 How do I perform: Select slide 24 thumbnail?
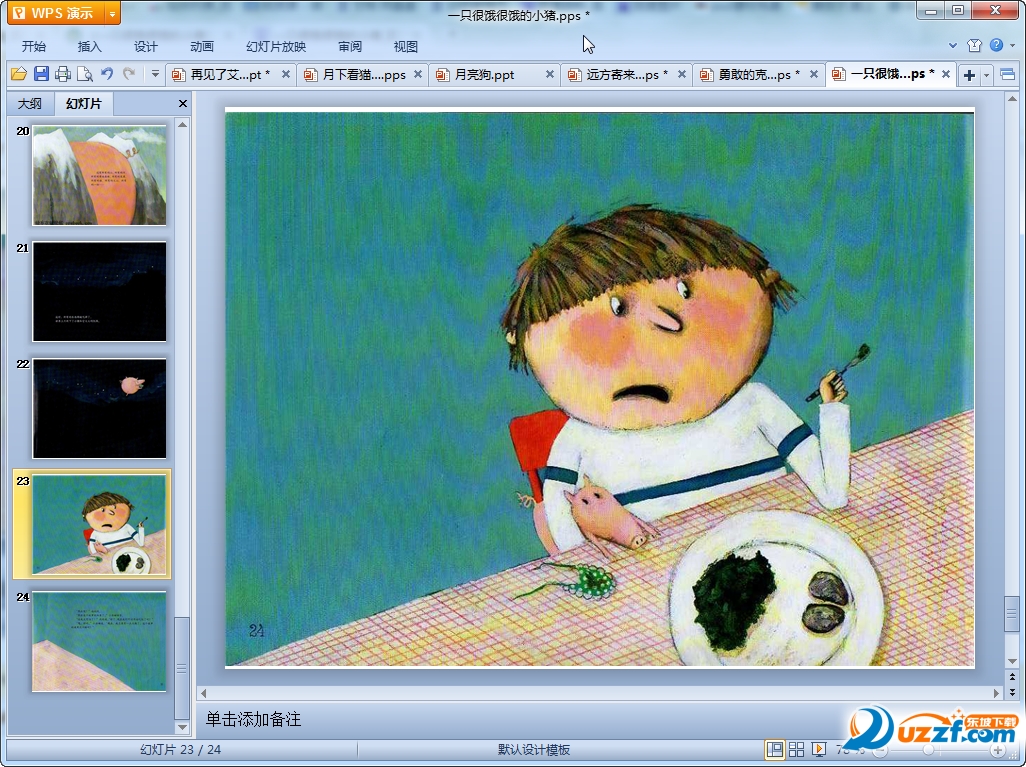point(99,641)
